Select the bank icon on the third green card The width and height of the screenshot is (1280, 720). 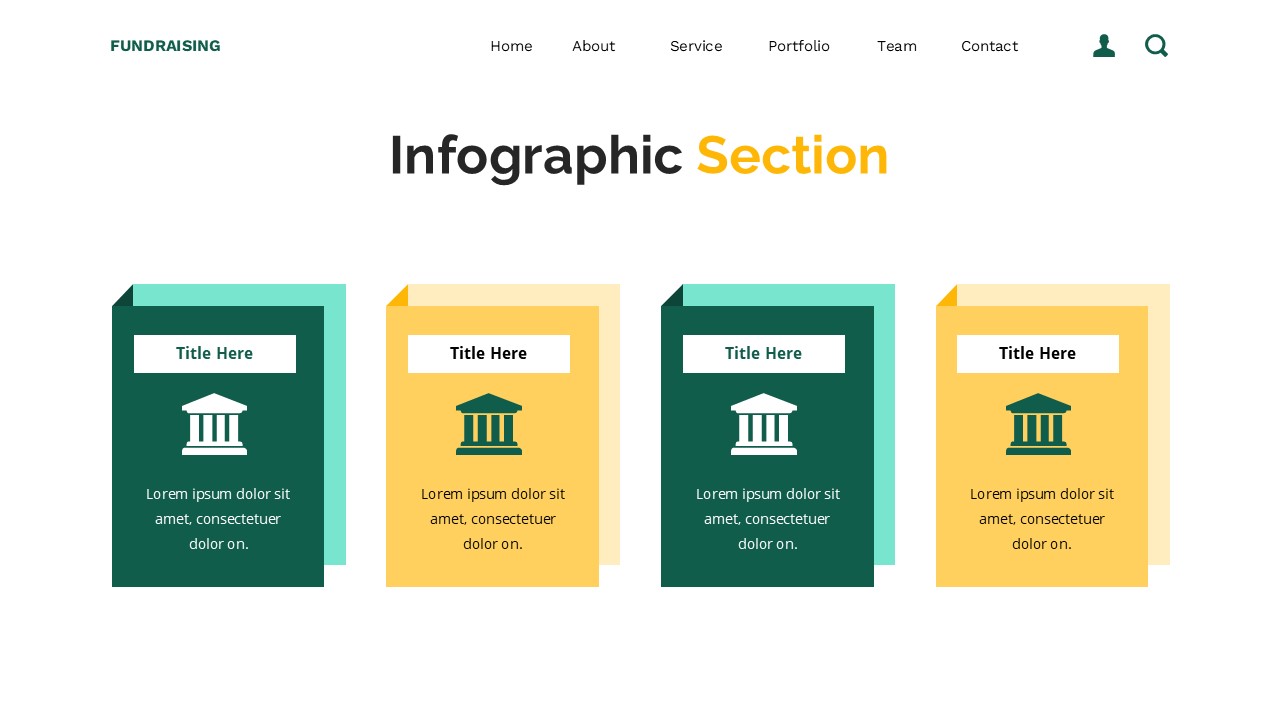764,424
